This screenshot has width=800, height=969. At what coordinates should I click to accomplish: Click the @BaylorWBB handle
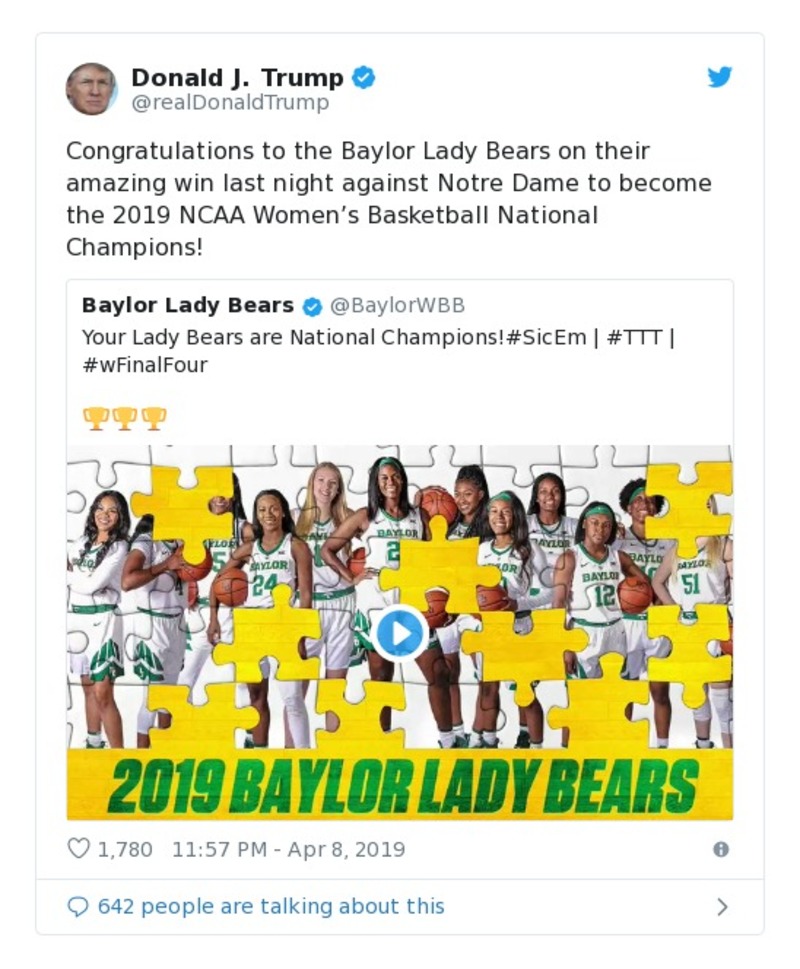pyautogui.click(x=397, y=305)
